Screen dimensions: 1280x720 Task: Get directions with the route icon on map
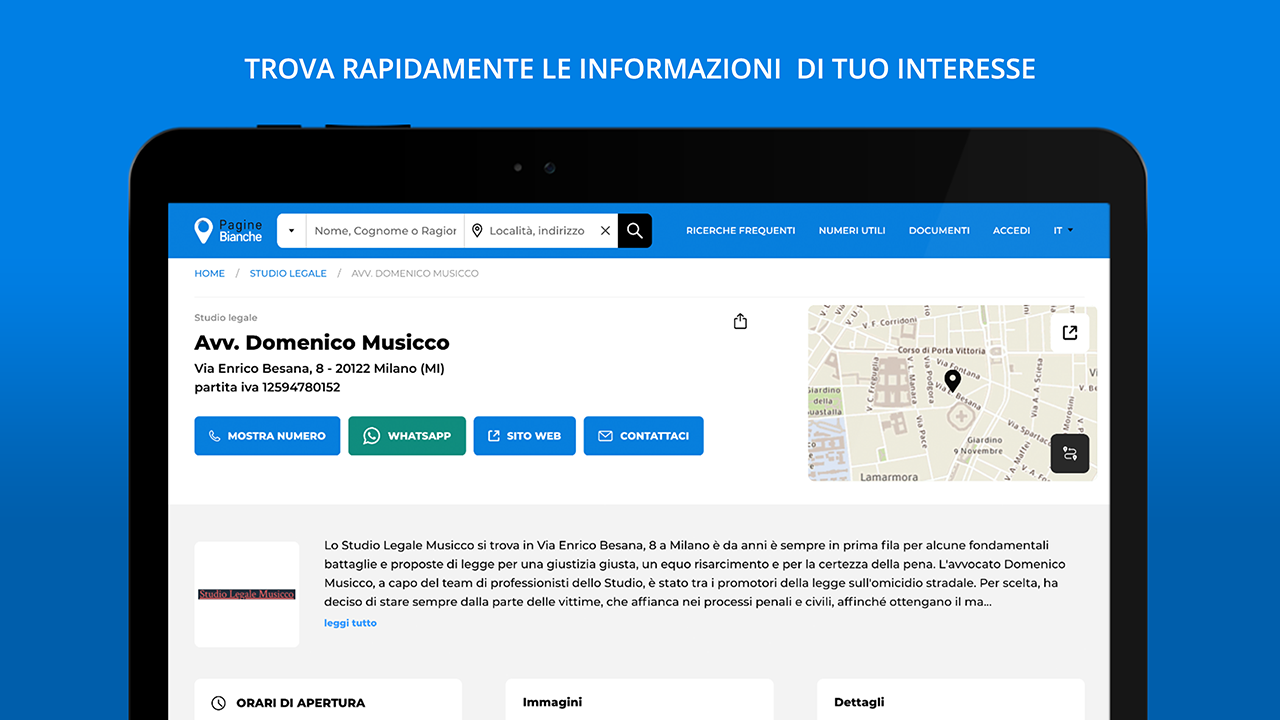[x=1070, y=454]
